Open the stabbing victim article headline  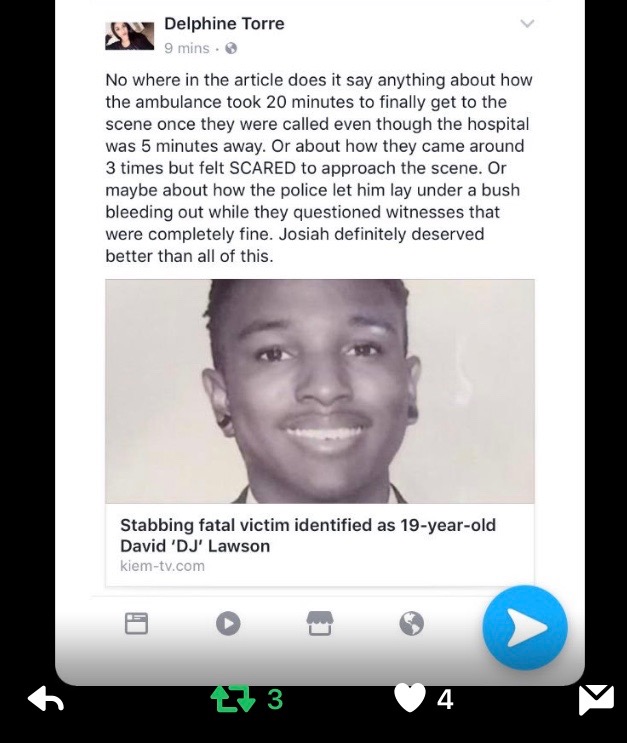(x=308, y=535)
